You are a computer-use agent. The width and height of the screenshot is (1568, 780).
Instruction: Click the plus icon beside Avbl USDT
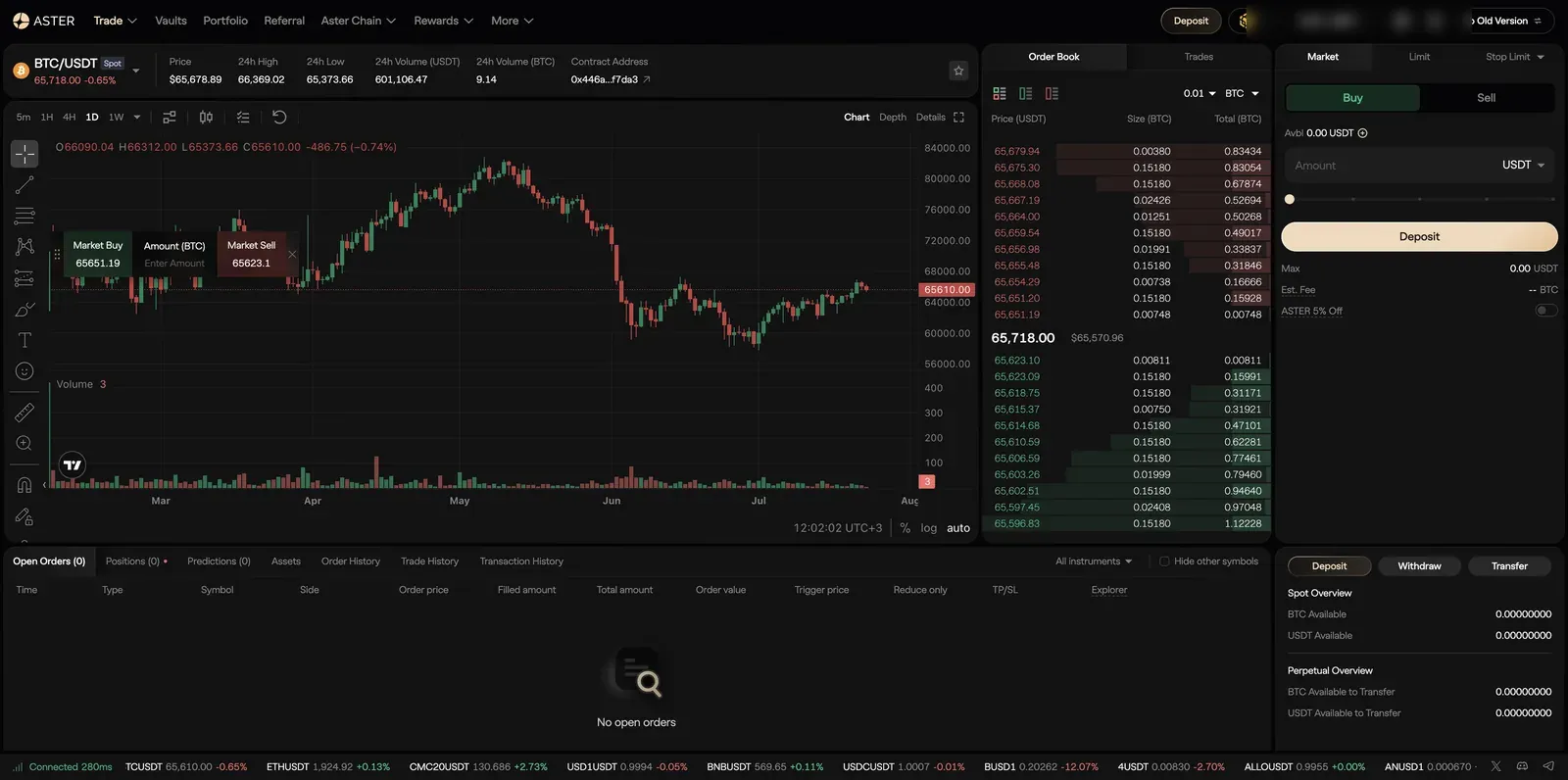point(1362,133)
